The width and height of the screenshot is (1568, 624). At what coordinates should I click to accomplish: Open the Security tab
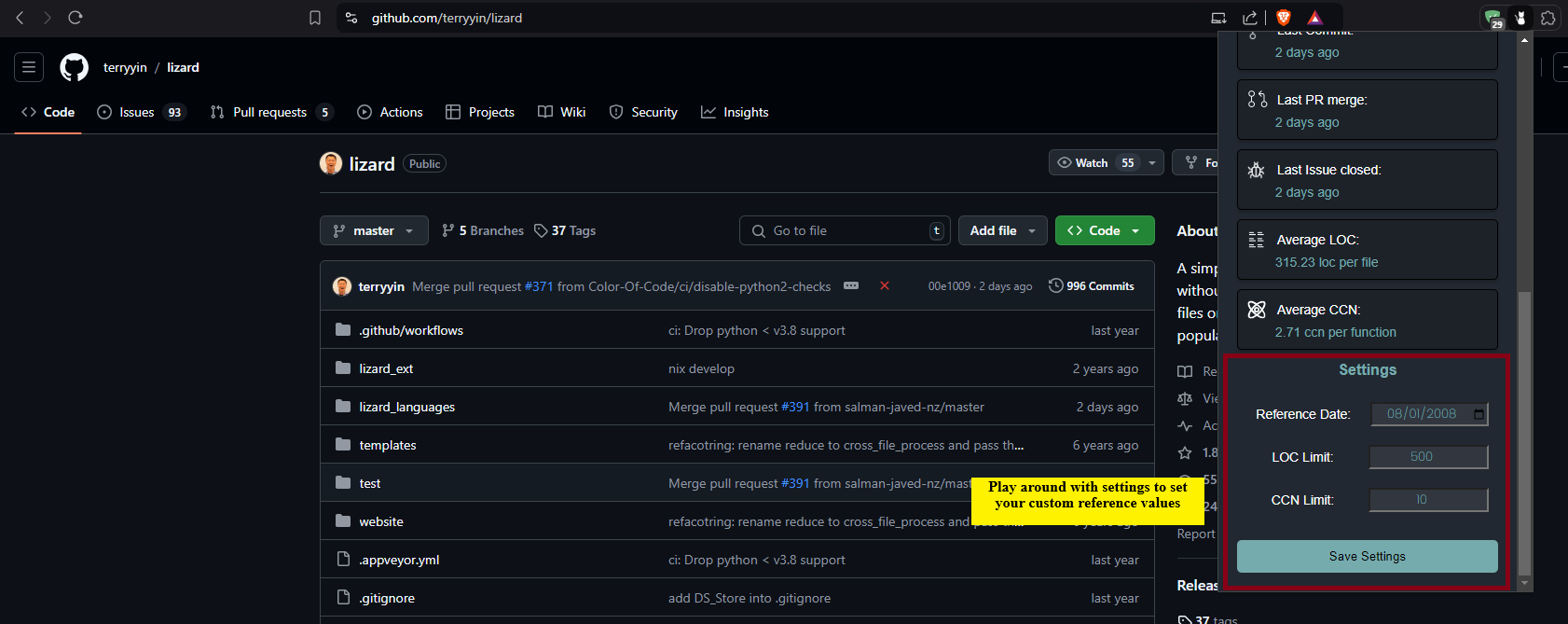(643, 112)
